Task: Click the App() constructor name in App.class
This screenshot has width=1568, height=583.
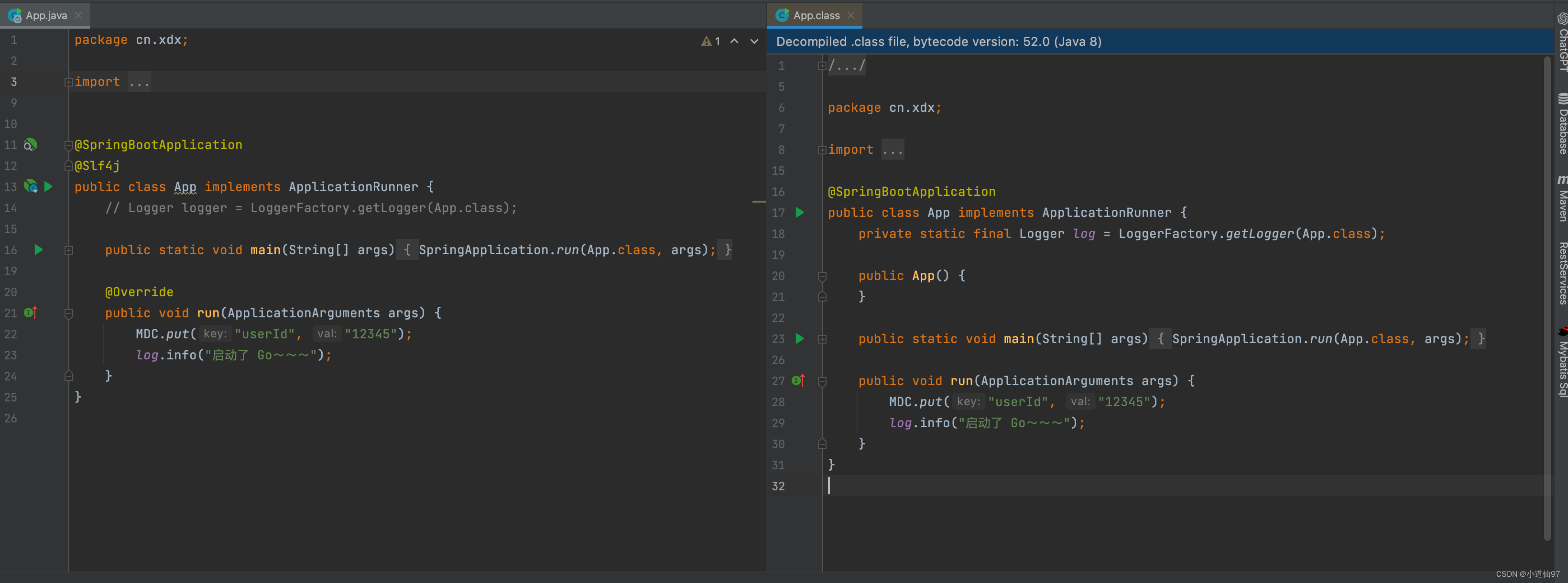Action: coord(923,276)
